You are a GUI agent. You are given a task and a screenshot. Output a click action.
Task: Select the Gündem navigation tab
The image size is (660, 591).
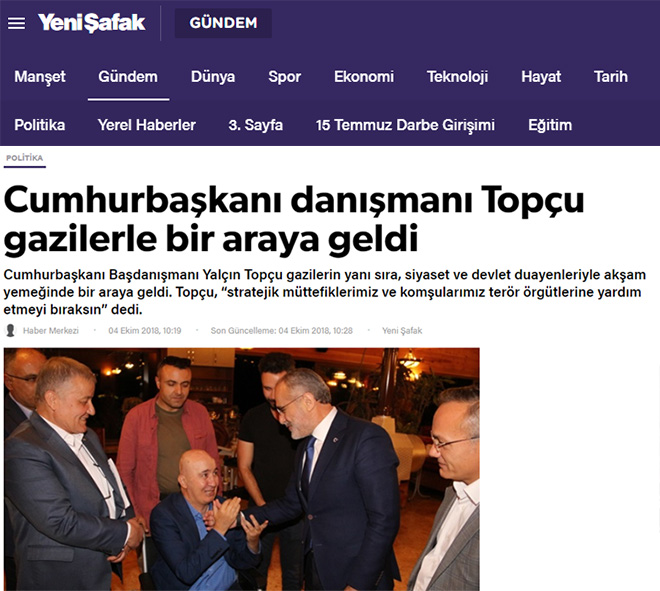click(x=128, y=77)
